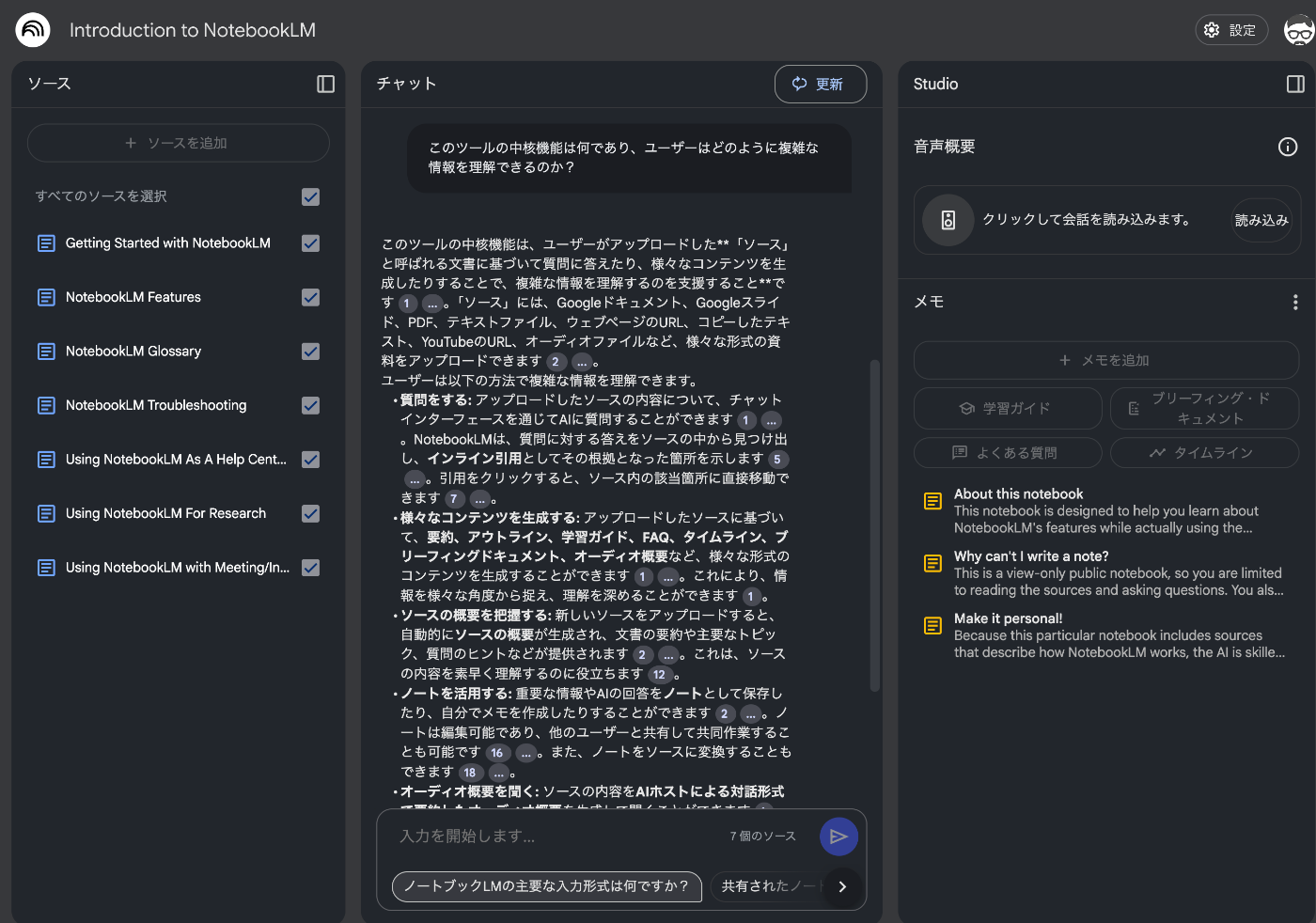Select suggested question ノートブックLMの主要な入力形式は何ですか？

[x=546, y=886]
